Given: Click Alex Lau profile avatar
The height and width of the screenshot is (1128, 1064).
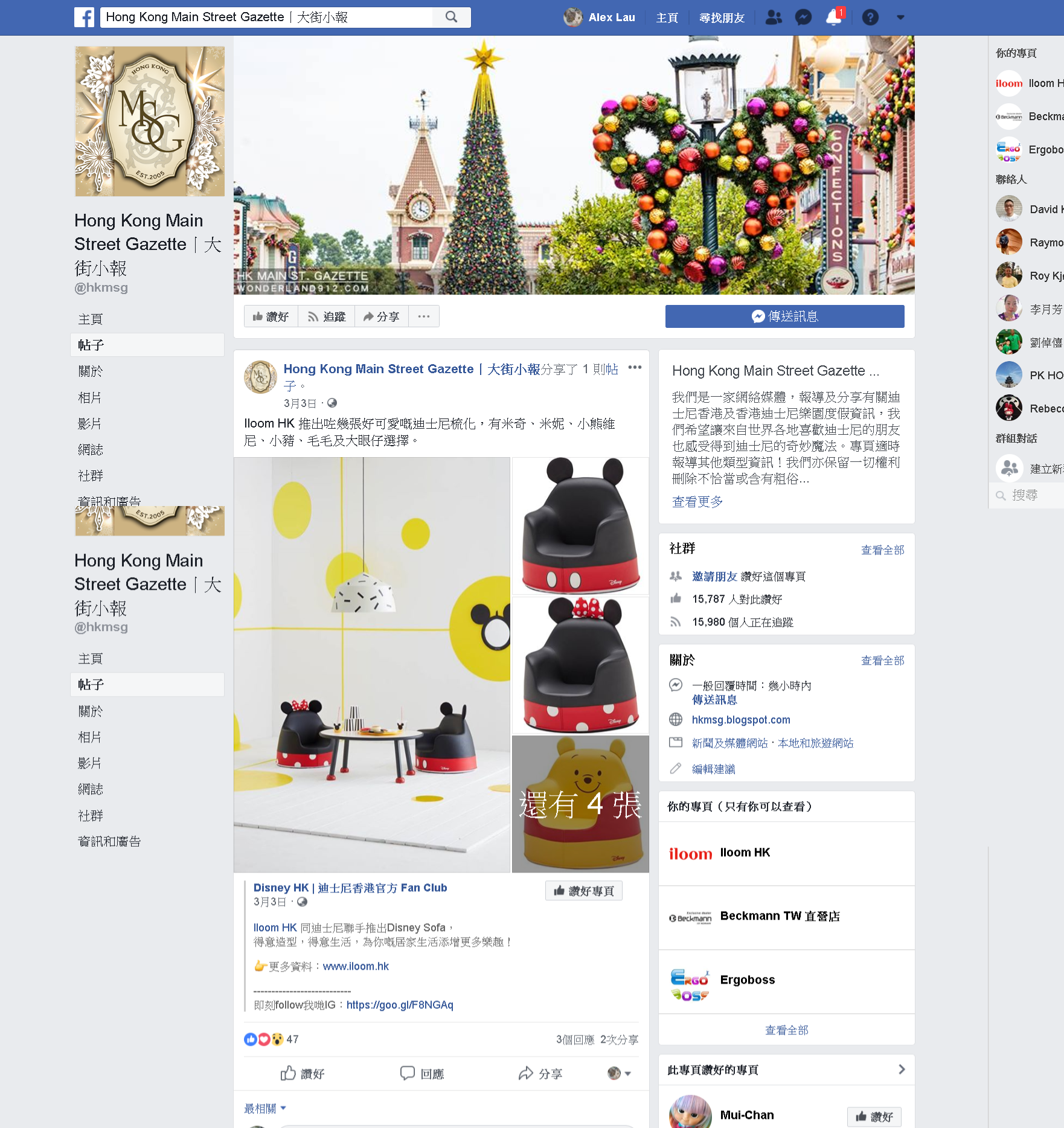Looking at the screenshot, I should [x=573, y=18].
